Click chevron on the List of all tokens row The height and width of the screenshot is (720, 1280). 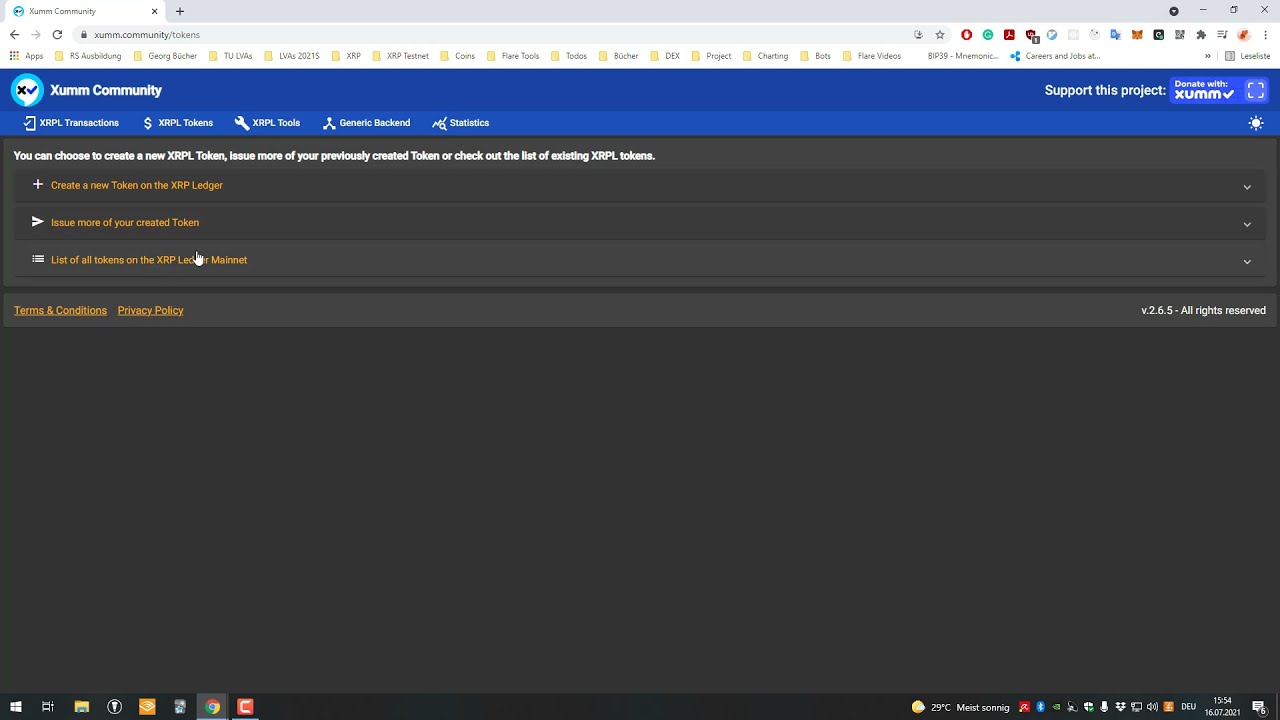1247,261
